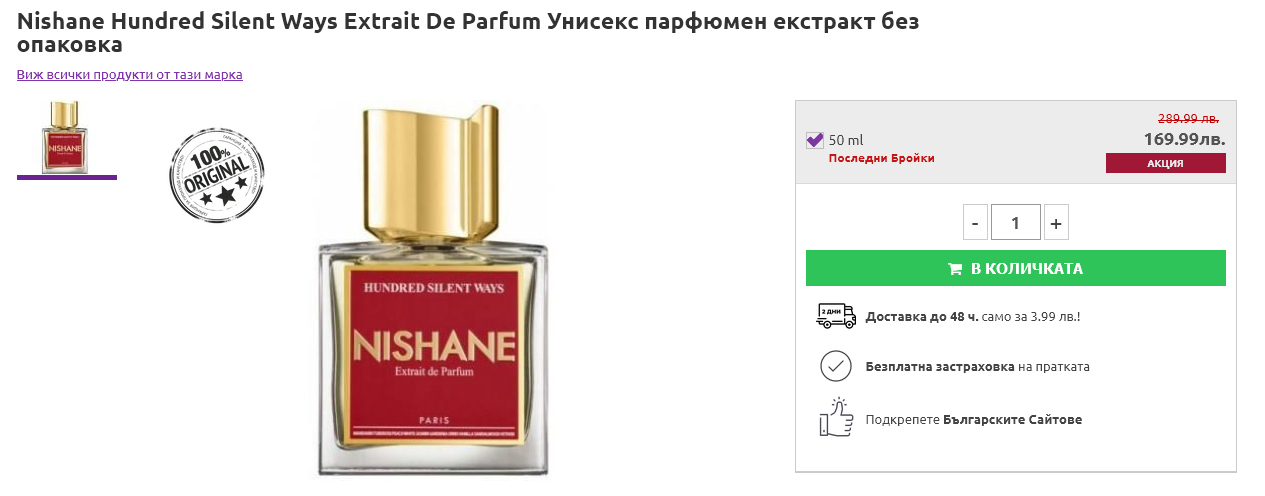Click the 'Подкрепете Българските Сайтове' text
1265x496 pixels.
tap(974, 420)
